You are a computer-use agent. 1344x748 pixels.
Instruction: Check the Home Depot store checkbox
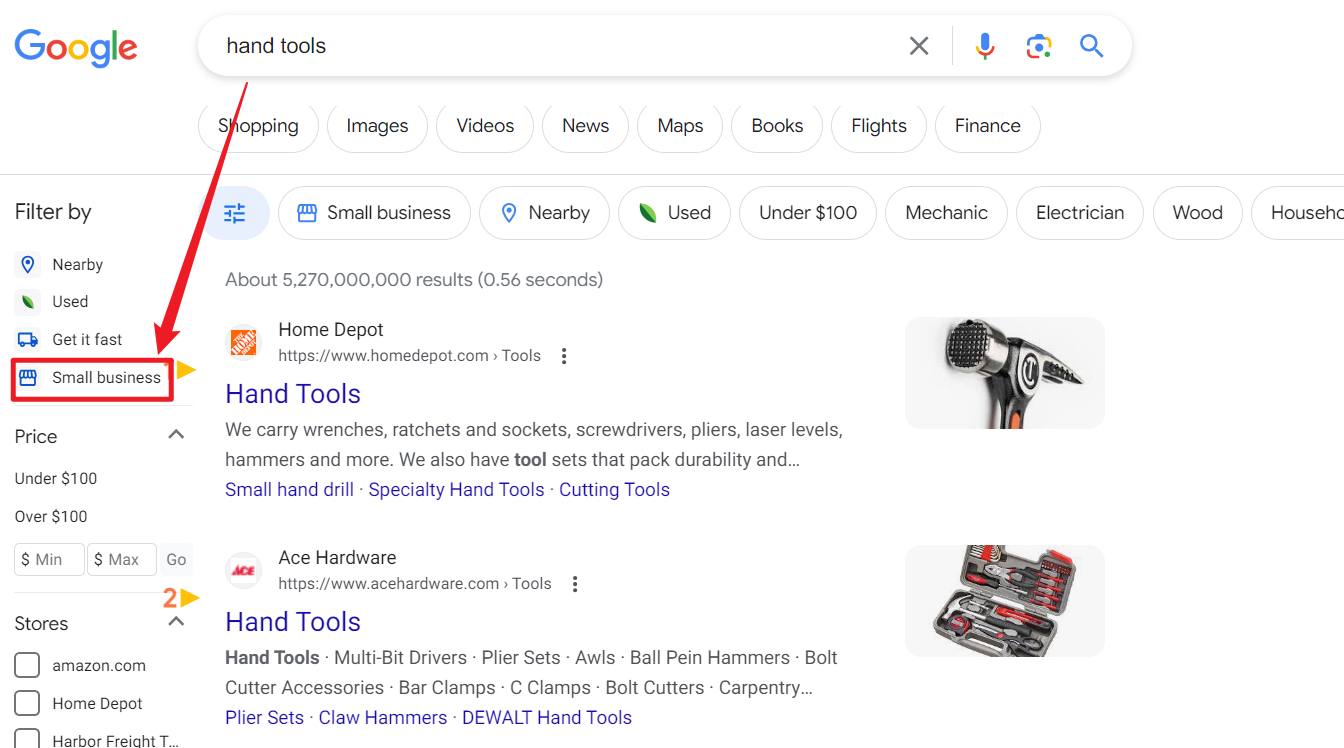coord(28,703)
